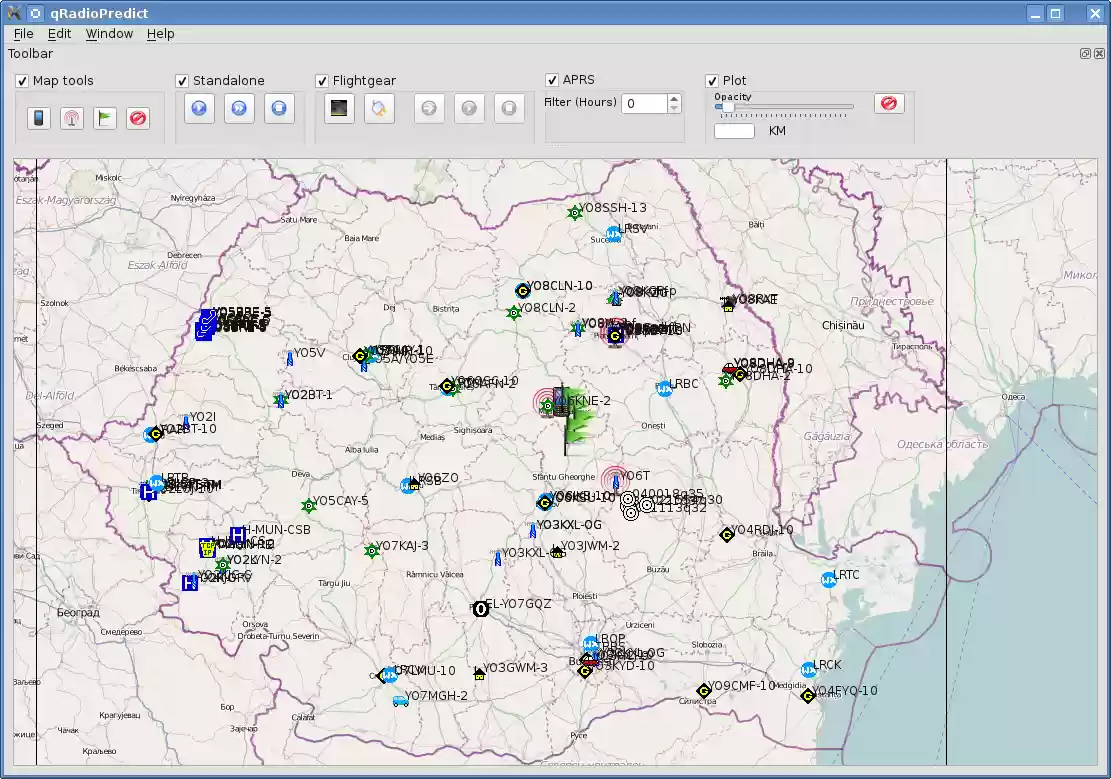Decrement the Filter Hours value
The height and width of the screenshot is (779, 1111).
(675, 108)
